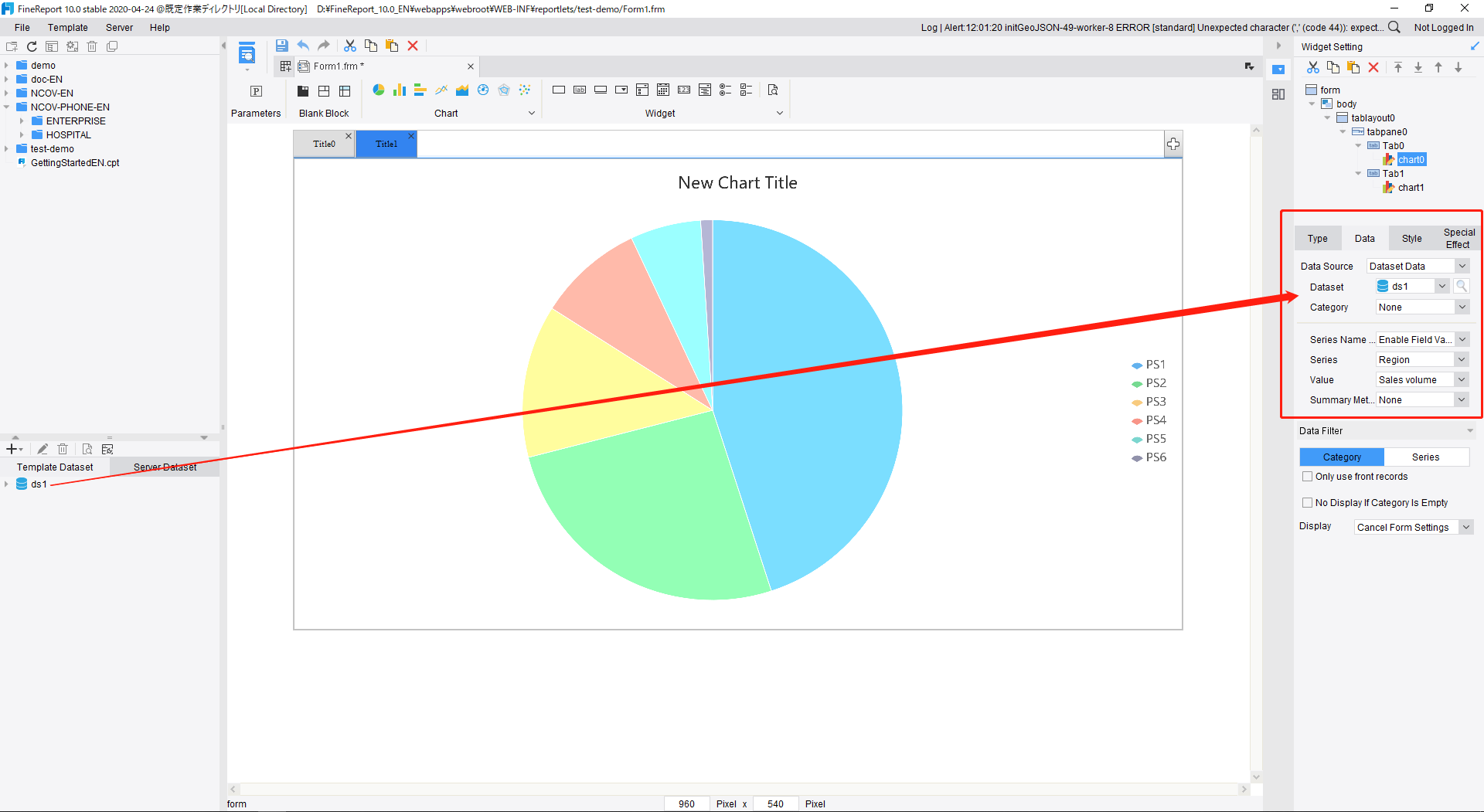Select the Title0 tab on canvas
The width and height of the screenshot is (1484, 812).
[324, 144]
